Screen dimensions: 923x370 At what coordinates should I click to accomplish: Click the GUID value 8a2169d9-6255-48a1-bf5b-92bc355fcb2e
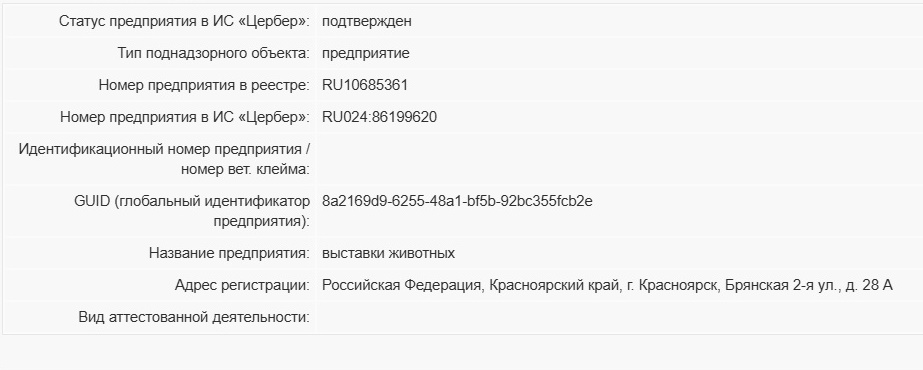(x=457, y=202)
